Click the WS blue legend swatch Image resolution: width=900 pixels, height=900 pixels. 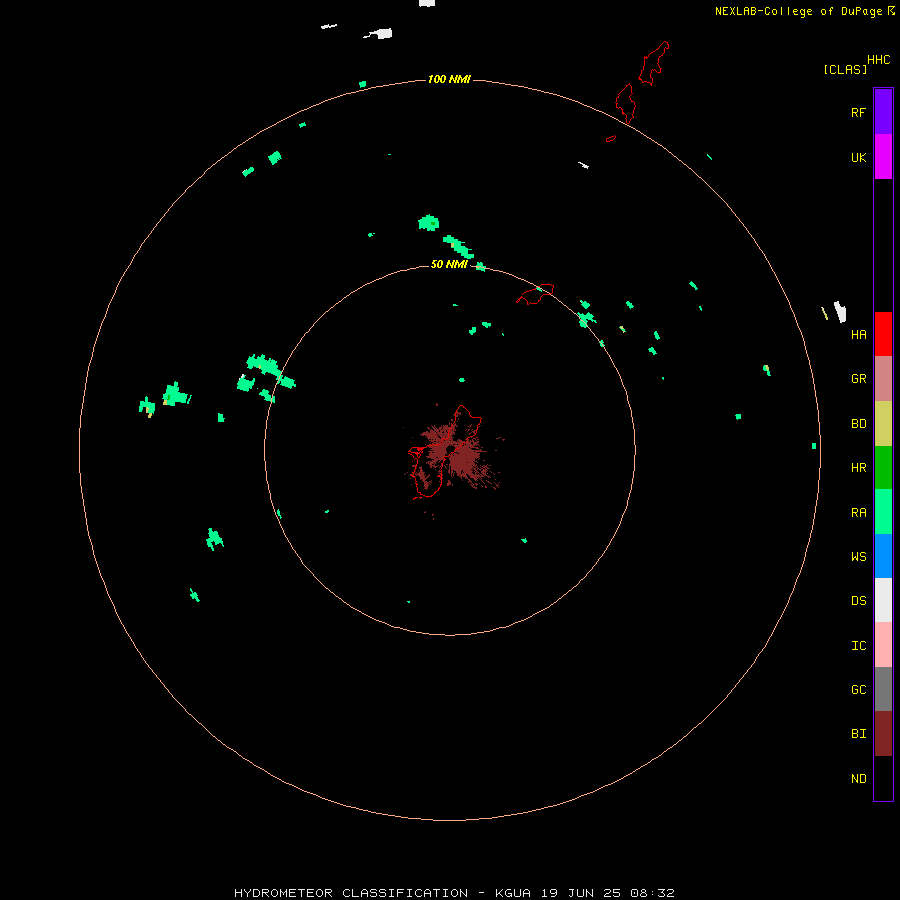click(x=883, y=556)
